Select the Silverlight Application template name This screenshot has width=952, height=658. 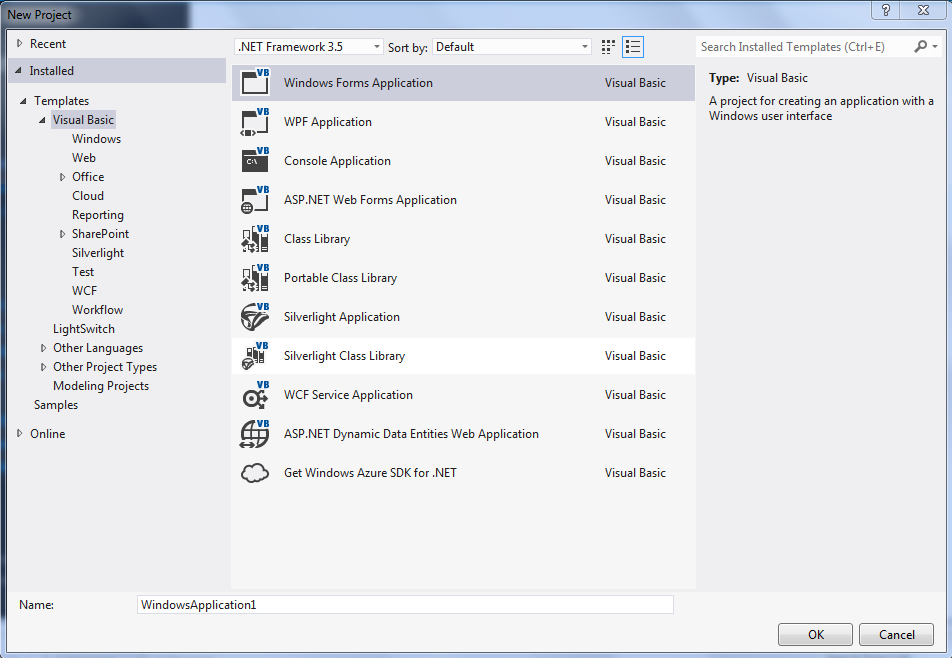pyautogui.click(x=342, y=317)
